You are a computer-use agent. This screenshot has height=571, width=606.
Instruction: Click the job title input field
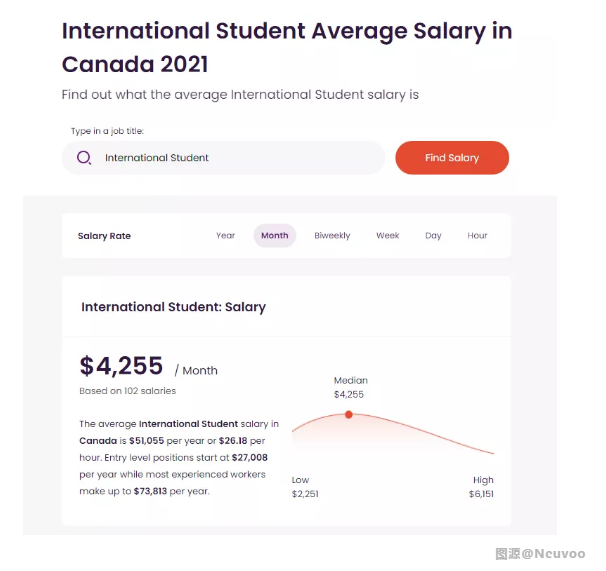[223, 158]
